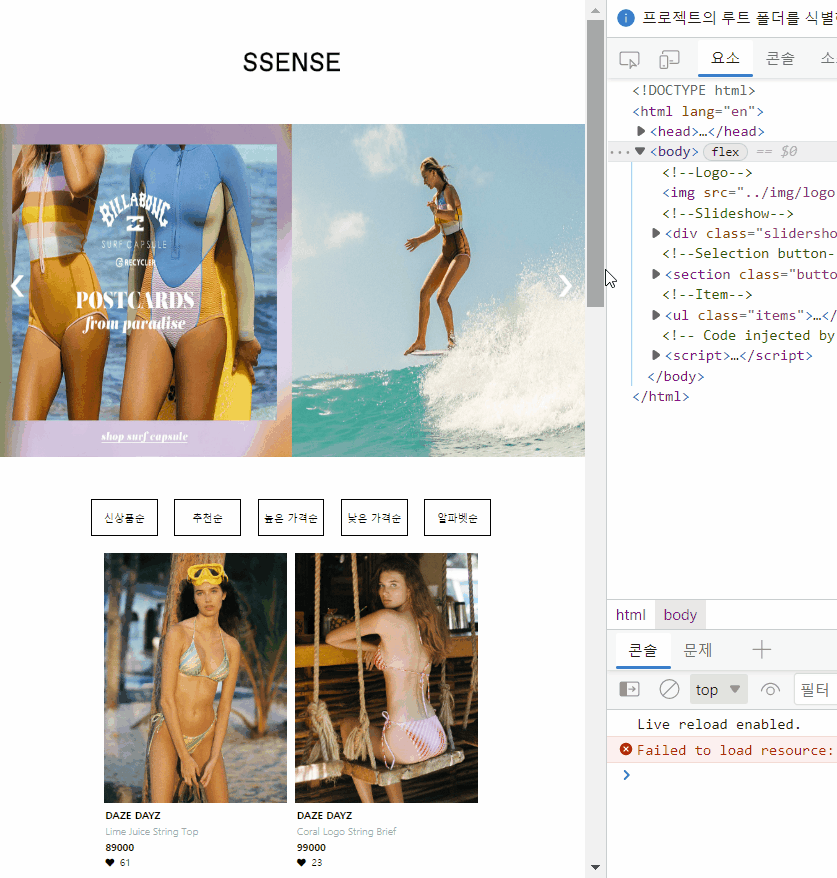
Task: Select the <!--Slideshow--> comment line
Action: tap(728, 213)
